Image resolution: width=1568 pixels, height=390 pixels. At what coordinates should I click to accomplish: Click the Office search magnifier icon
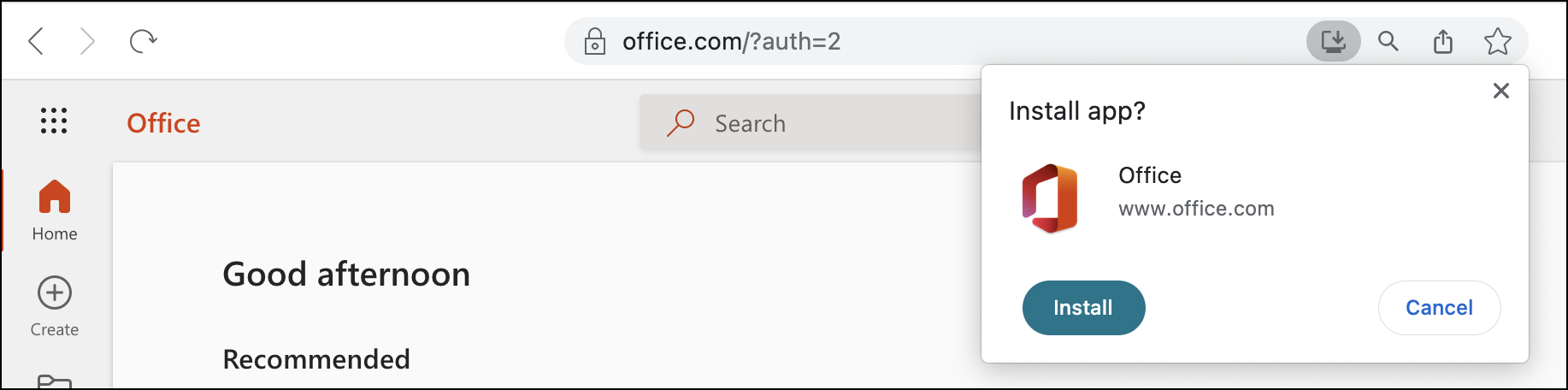pos(681,123)
